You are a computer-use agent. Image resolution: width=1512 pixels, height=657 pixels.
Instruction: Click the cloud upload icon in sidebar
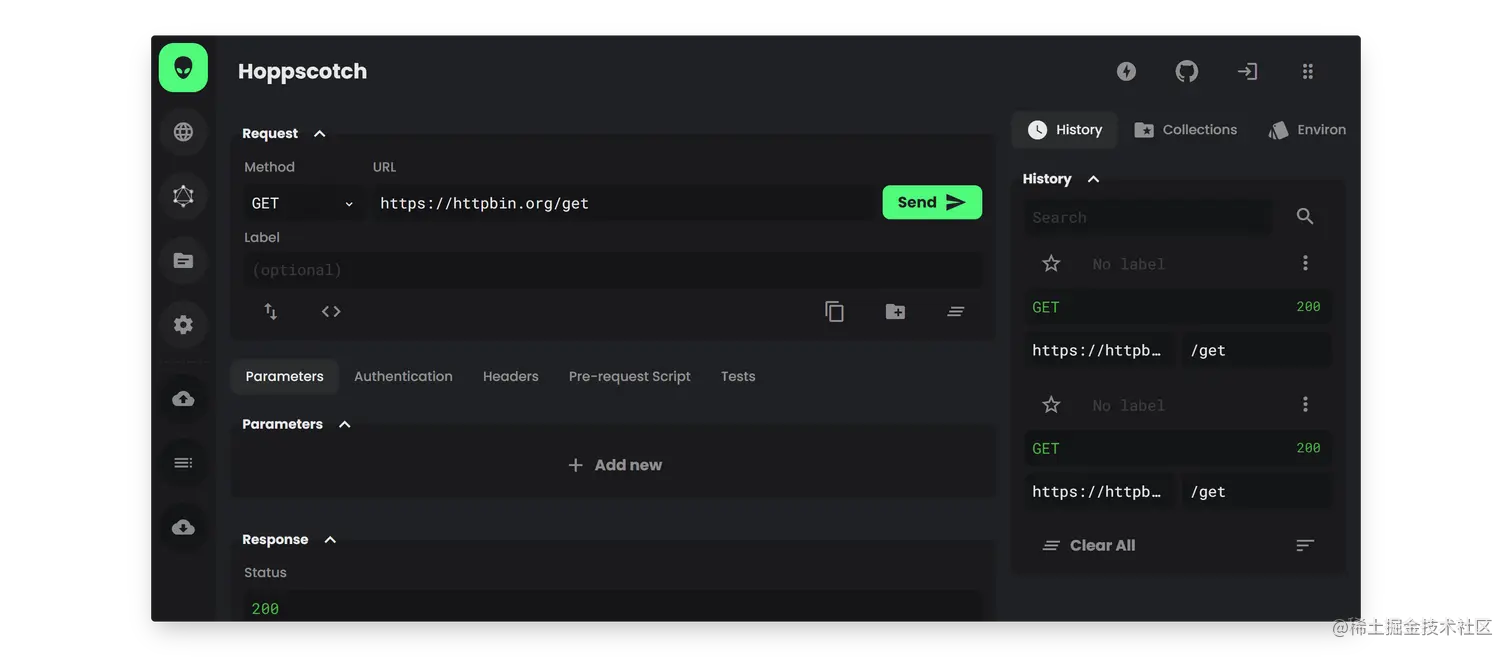click(x=183, y=399)
